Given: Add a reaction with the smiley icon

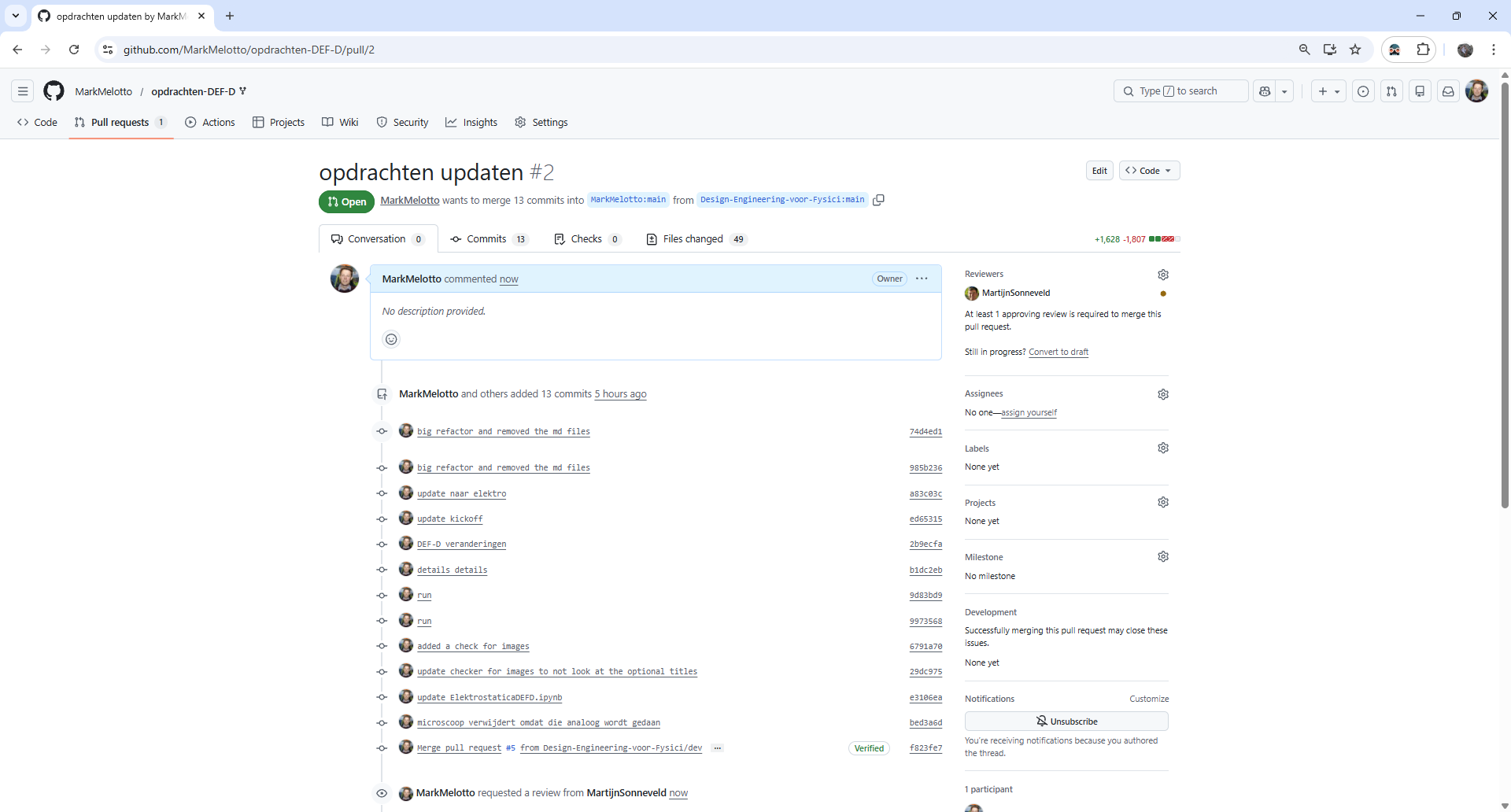Looking at the screenshot, I should tap(391, 339).
